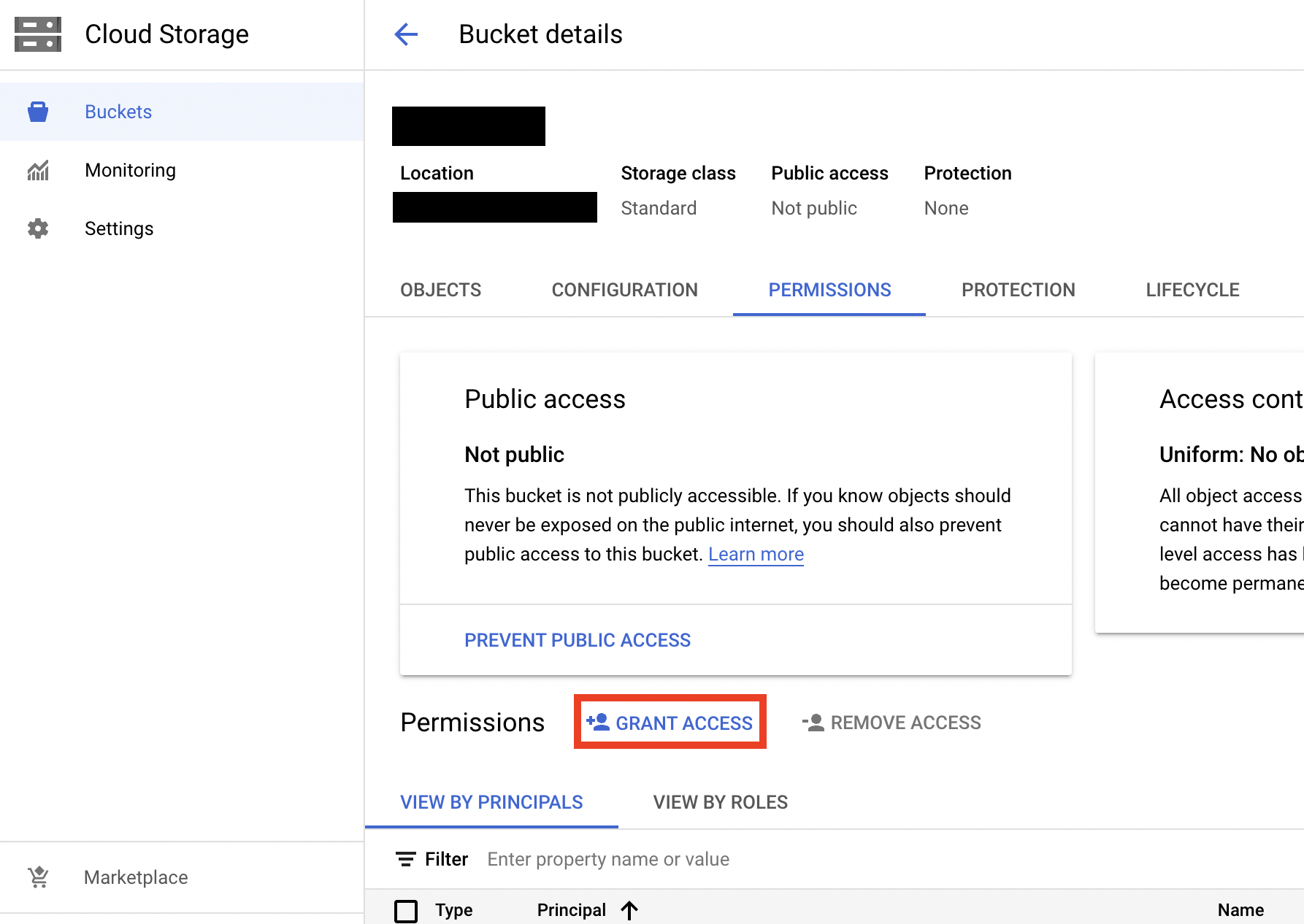Click the Filter lines icon

click(406, 859)
